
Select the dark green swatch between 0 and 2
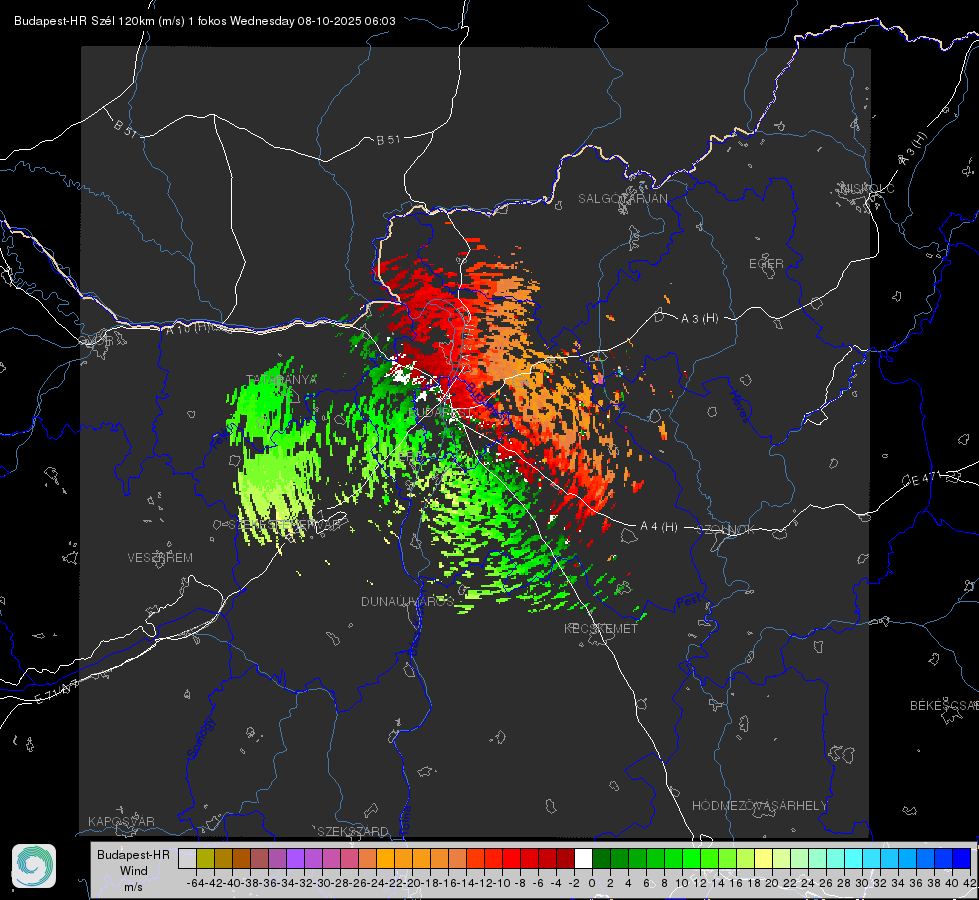[x=601, y=858]
